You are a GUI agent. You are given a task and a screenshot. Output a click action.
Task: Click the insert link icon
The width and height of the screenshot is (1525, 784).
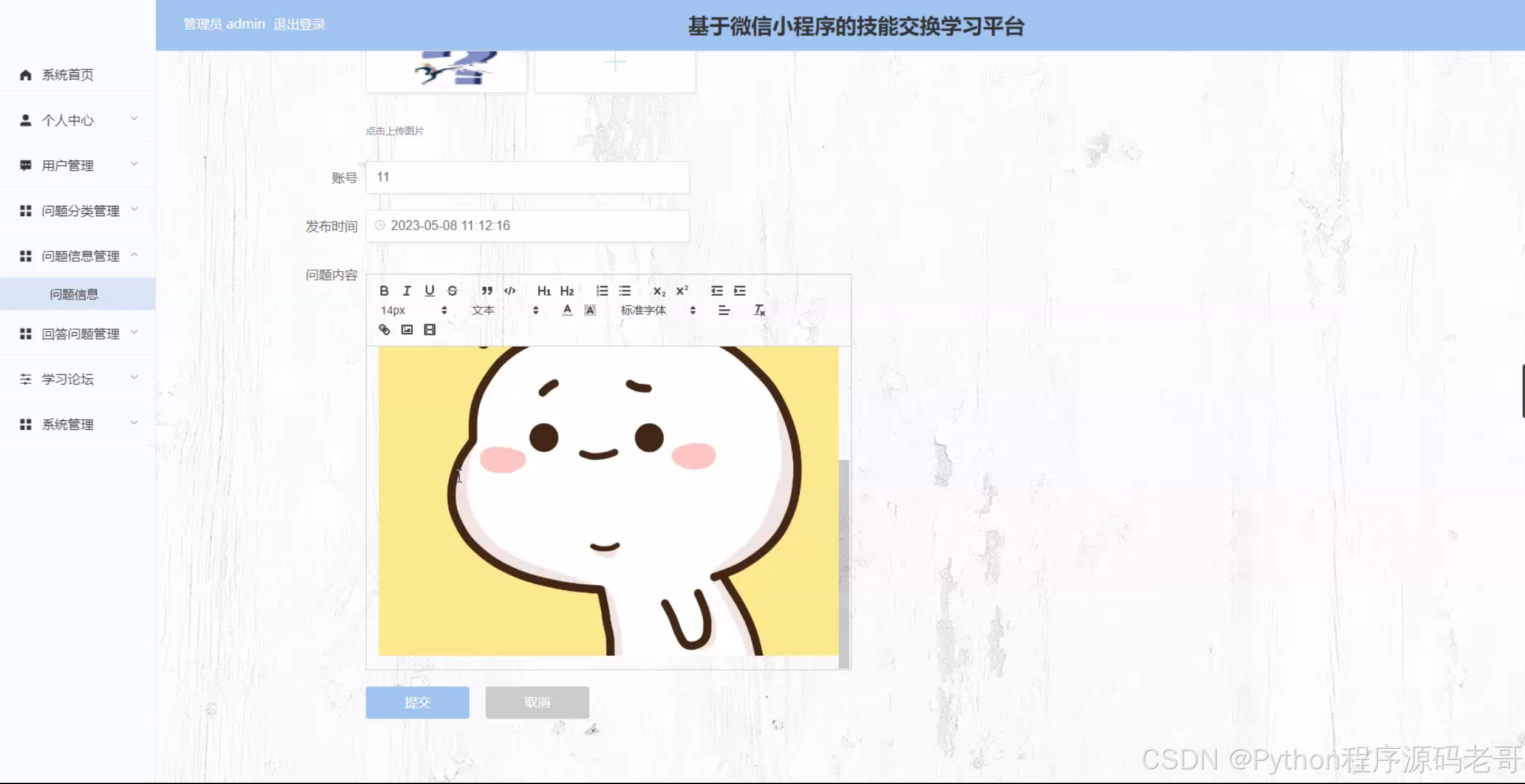click(x=384, y=330)
